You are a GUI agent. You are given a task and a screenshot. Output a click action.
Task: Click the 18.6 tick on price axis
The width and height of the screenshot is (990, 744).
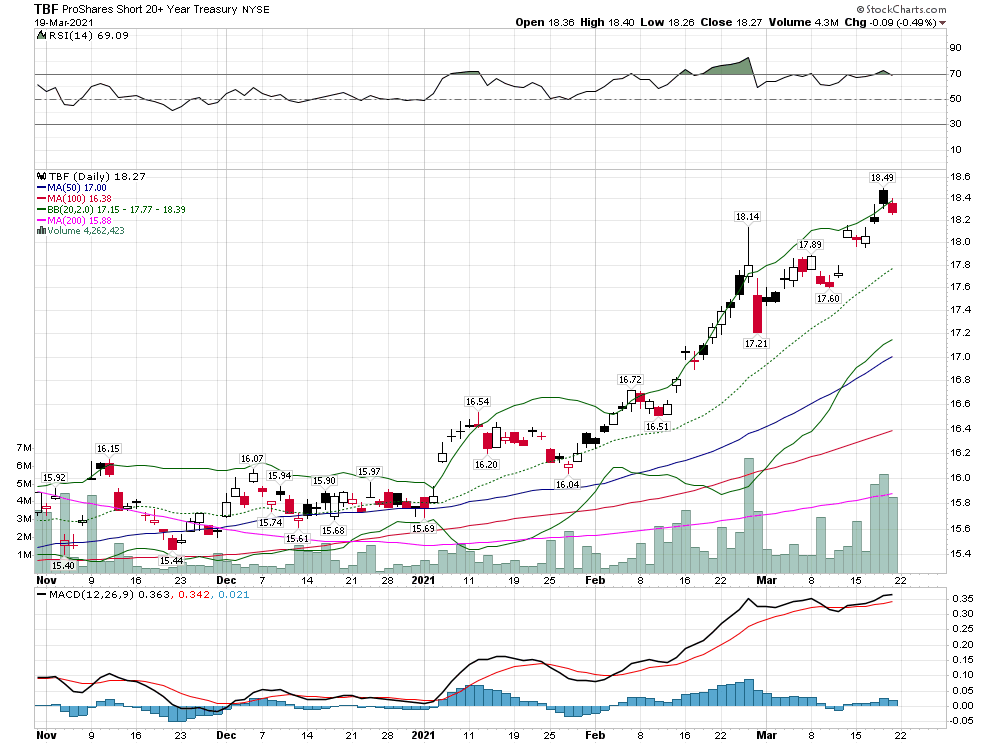pyautogui.click(x=960, y=178)
